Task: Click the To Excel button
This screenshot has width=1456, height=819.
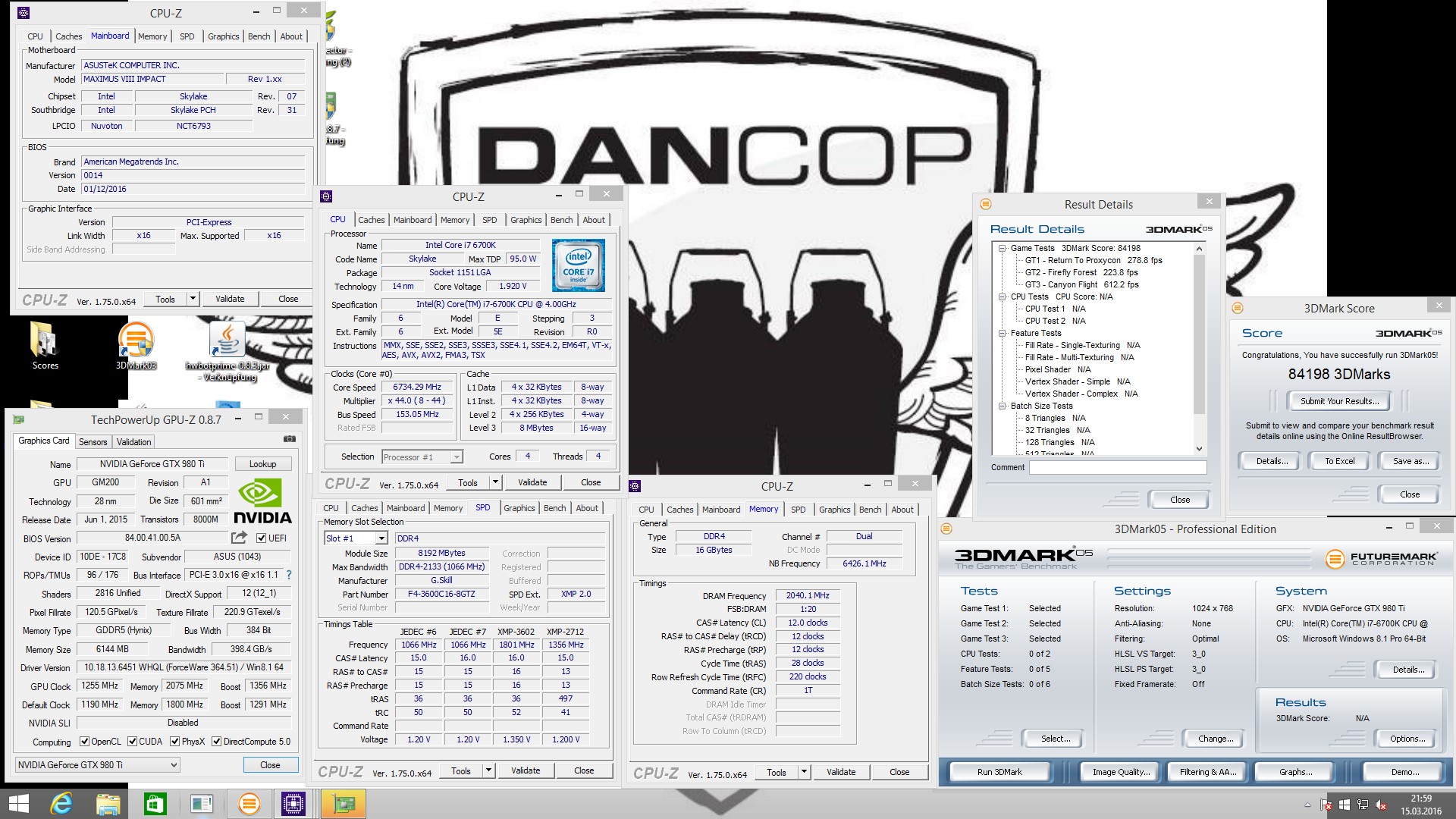Action: tap(1339, 461)
